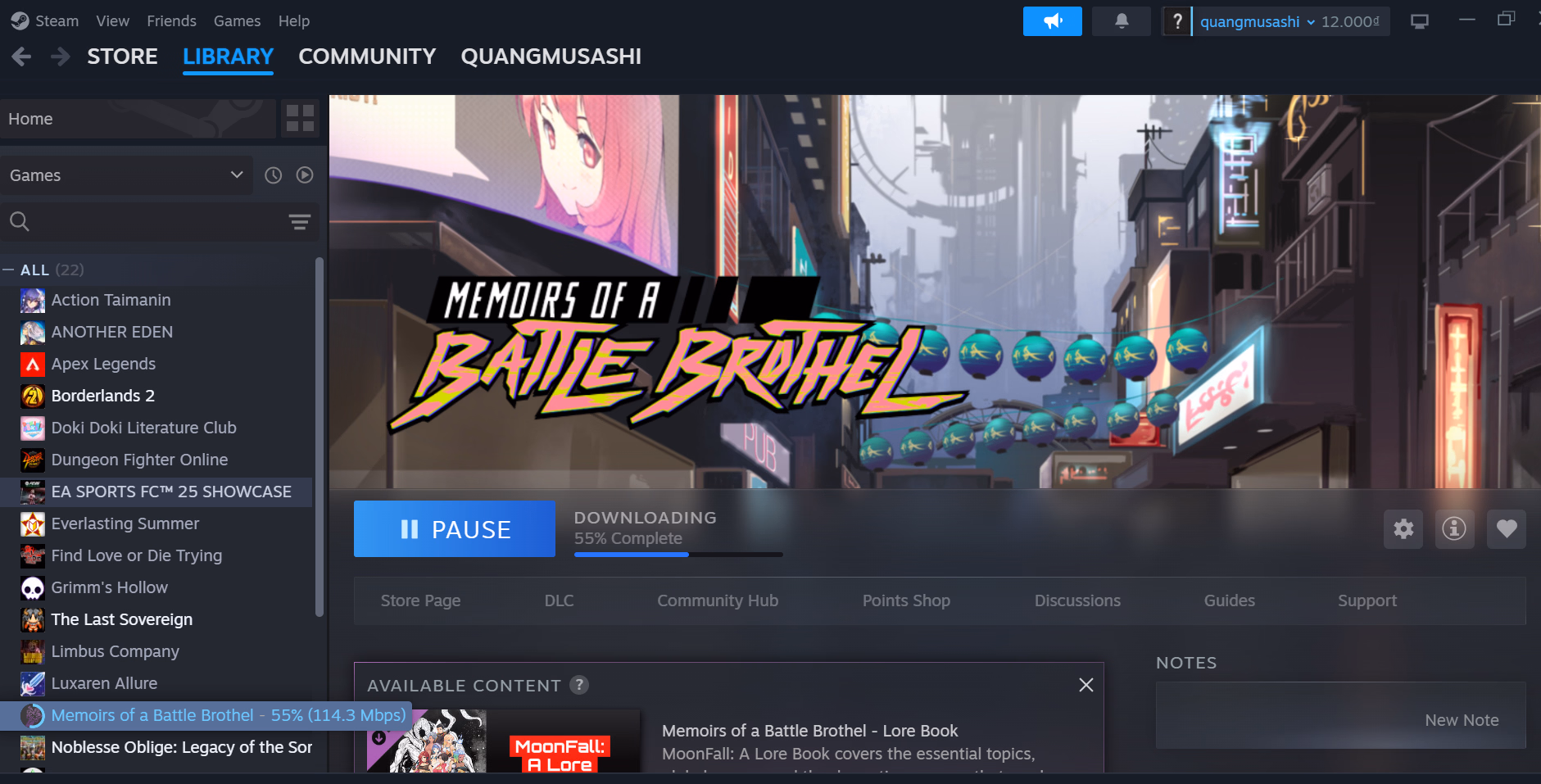
Task: Show game info icon
Action: (1454, 529)
